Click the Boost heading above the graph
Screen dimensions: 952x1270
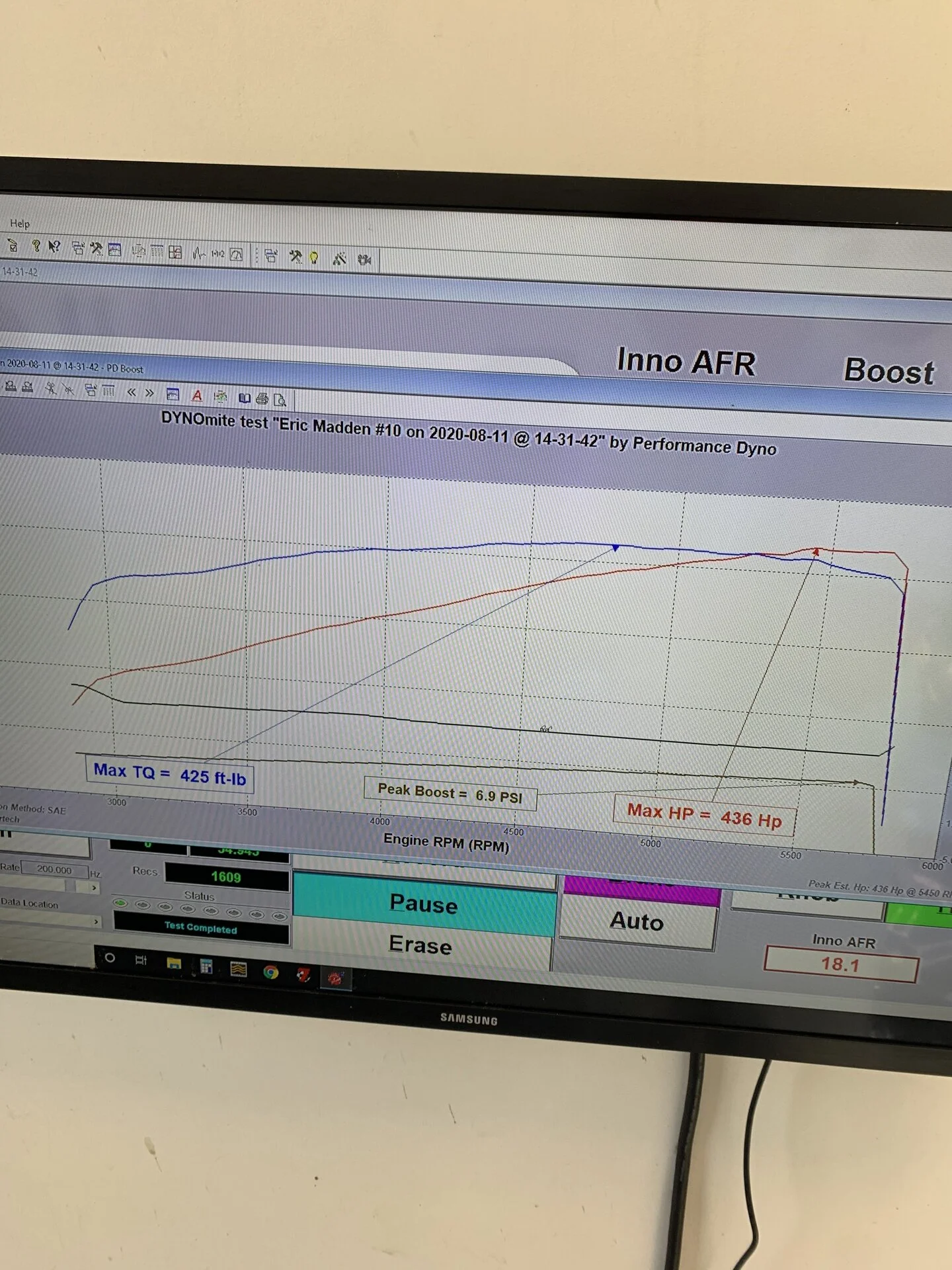coord(890,371)
